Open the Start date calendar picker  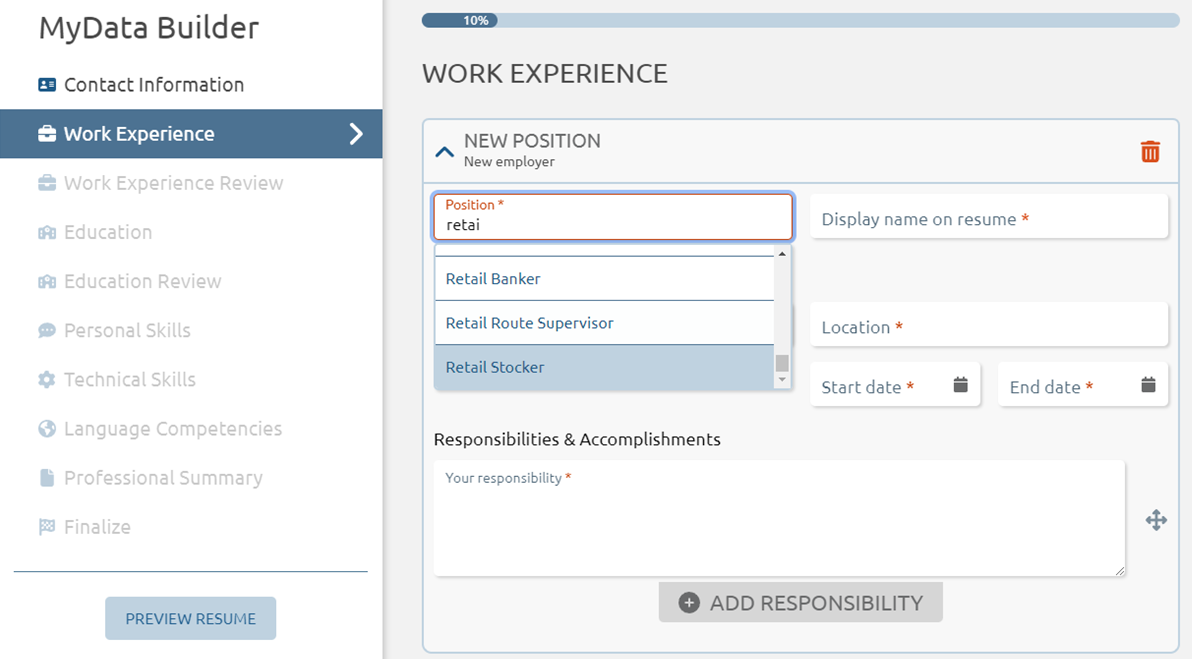click(x=960, y=385)
